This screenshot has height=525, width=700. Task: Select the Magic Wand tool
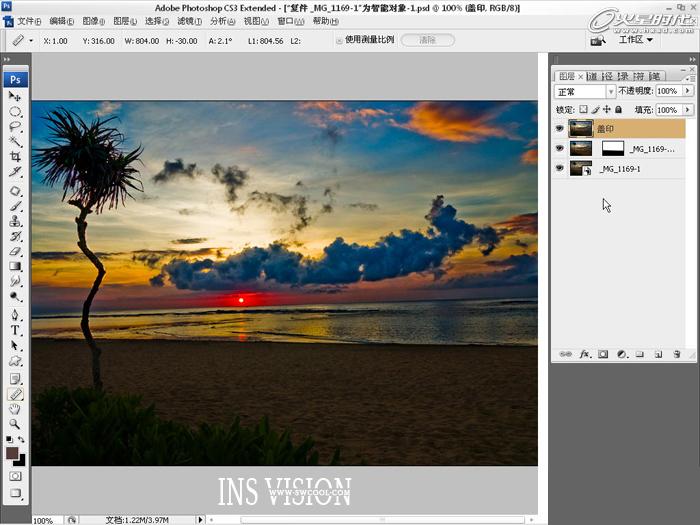coord(15,142)
